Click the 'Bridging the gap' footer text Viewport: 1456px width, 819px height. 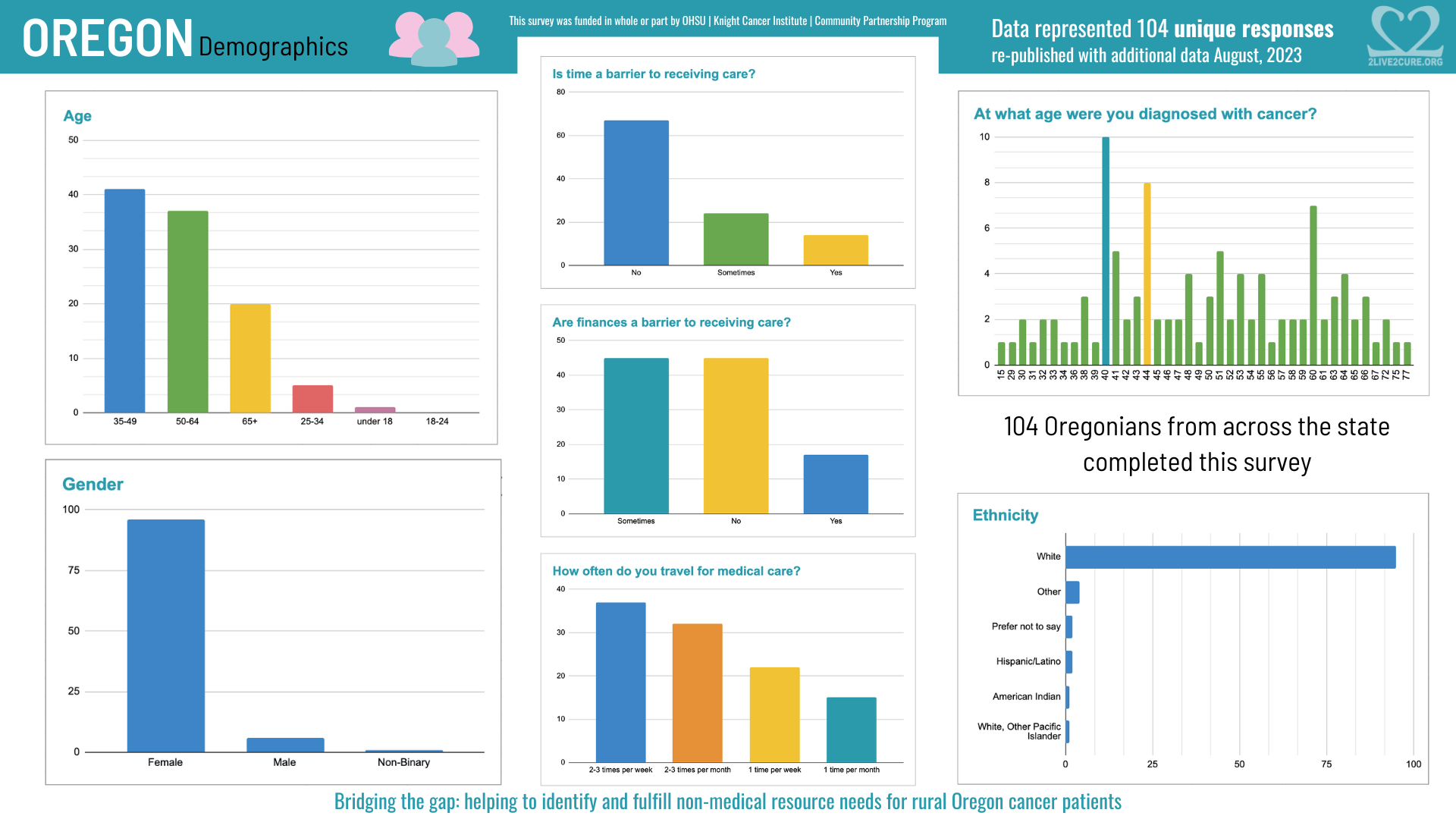(727, 802)
